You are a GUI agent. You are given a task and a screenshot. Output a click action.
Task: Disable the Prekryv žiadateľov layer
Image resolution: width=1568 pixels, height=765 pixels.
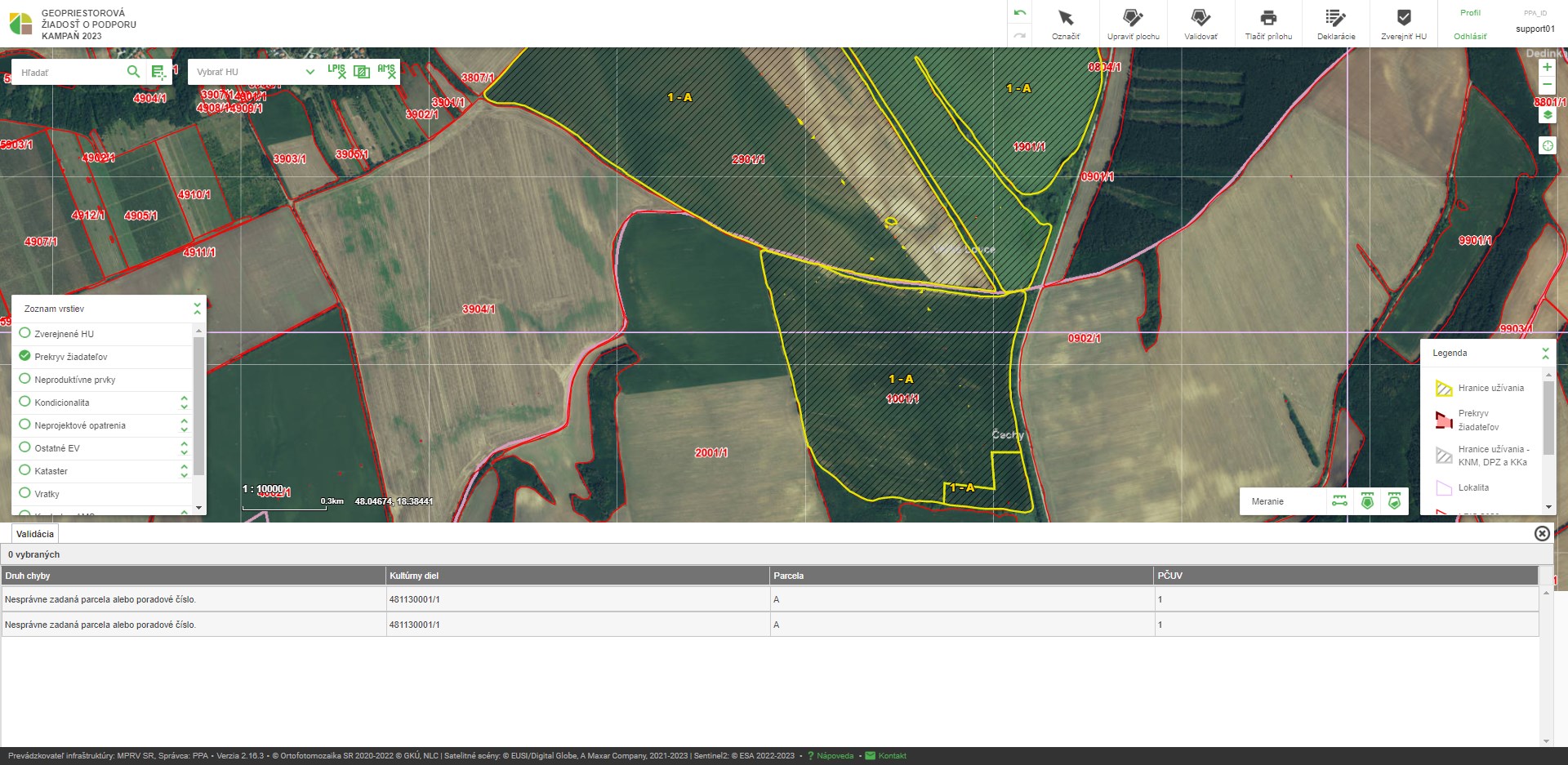[x=24, y=356]
